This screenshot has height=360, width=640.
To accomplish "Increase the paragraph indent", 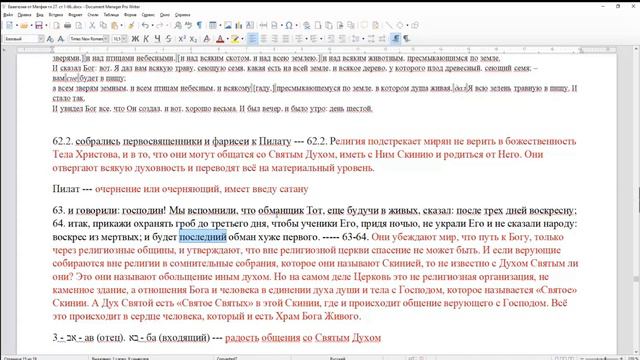I will [331, 39].
